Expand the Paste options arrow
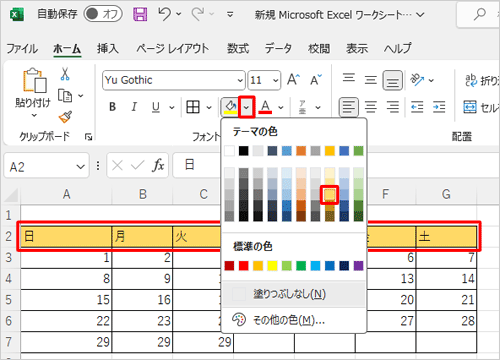The image size is (500, 360). 34,115
